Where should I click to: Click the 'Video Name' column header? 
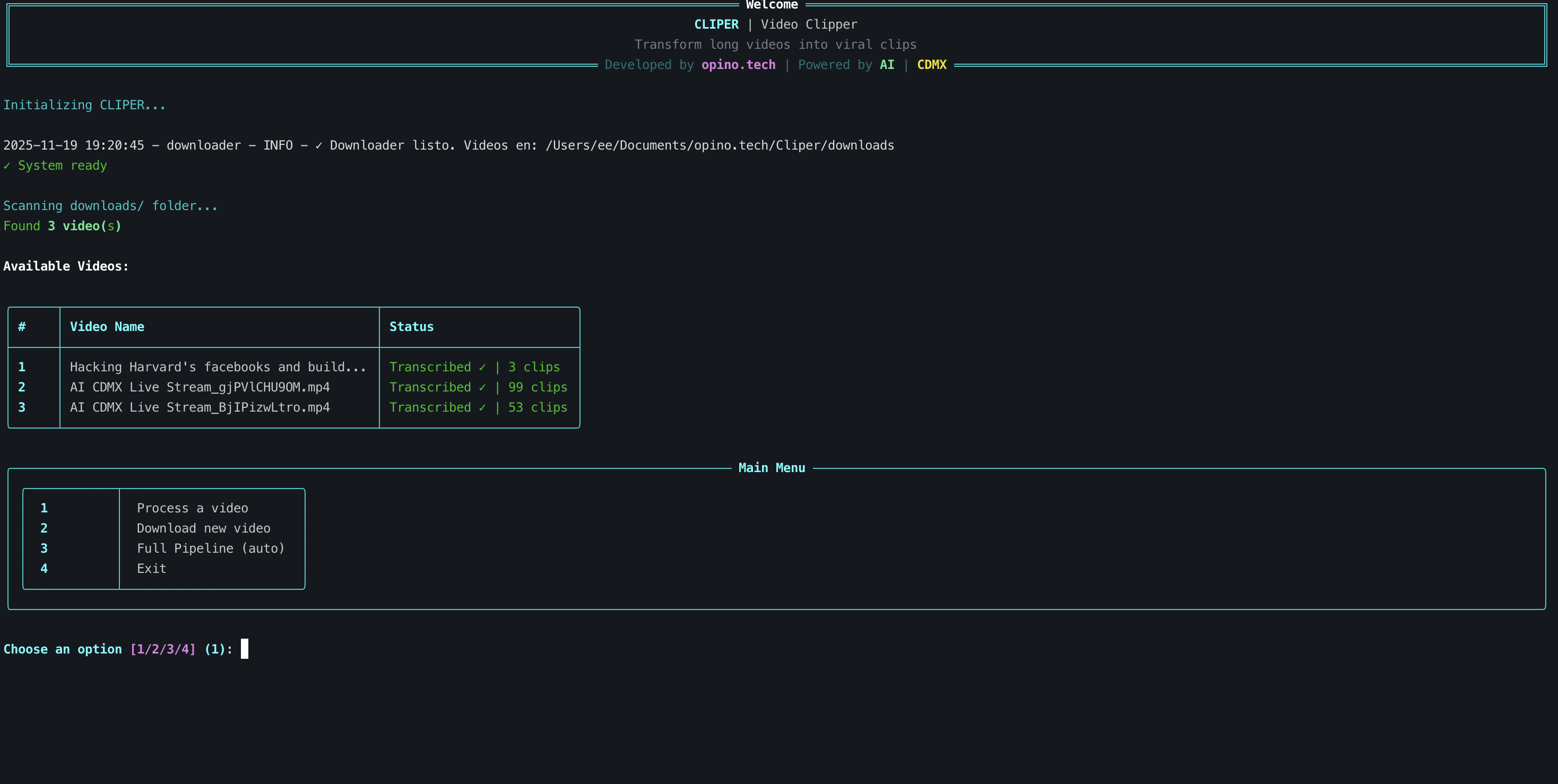[107, 327]
